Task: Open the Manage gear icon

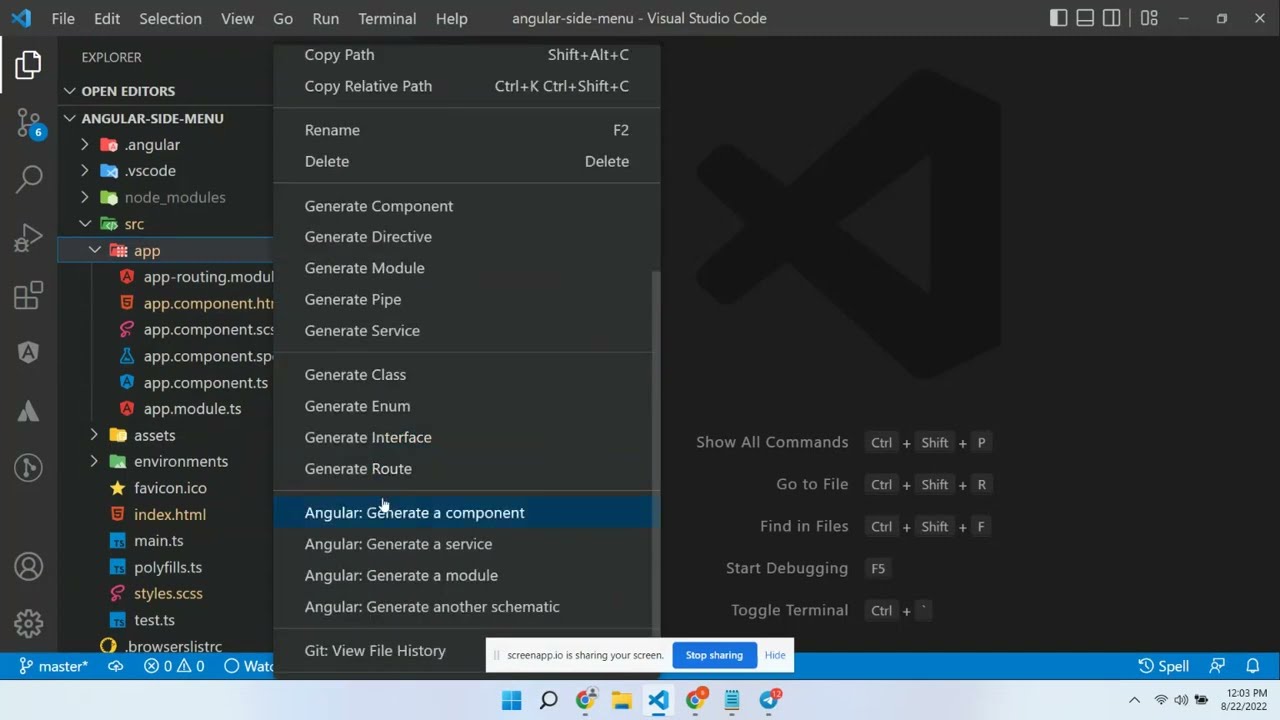Action: click(28, 624)
